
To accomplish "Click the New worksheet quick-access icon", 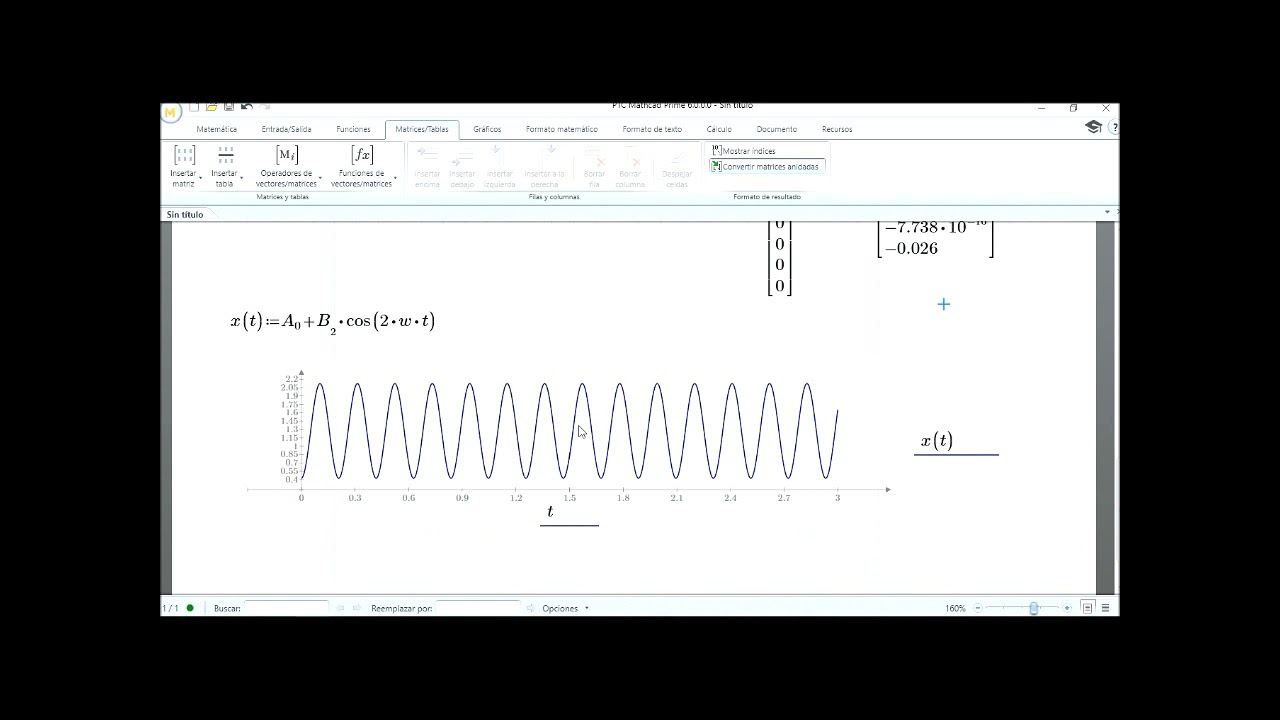I will pos(195,106).
